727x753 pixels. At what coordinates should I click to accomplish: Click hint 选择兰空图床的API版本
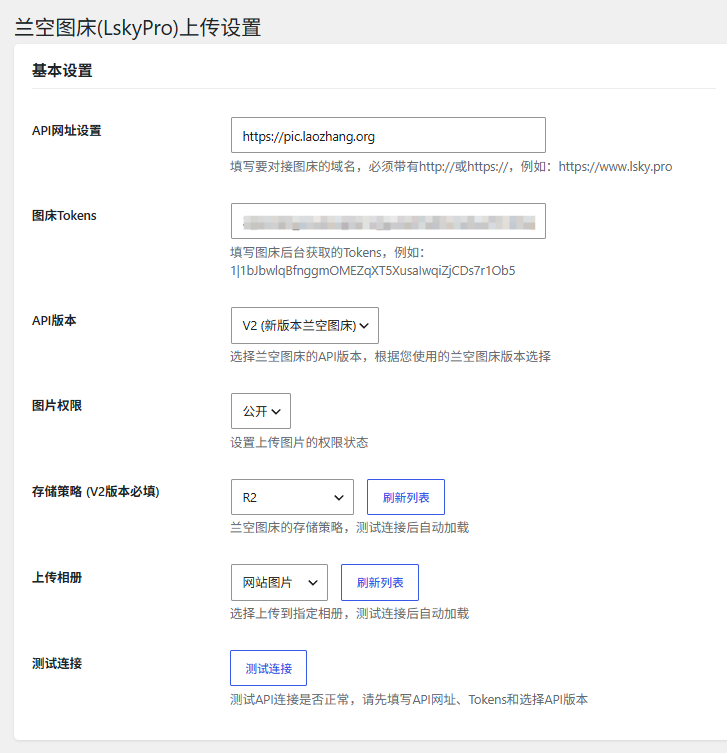tap(390, 356)
